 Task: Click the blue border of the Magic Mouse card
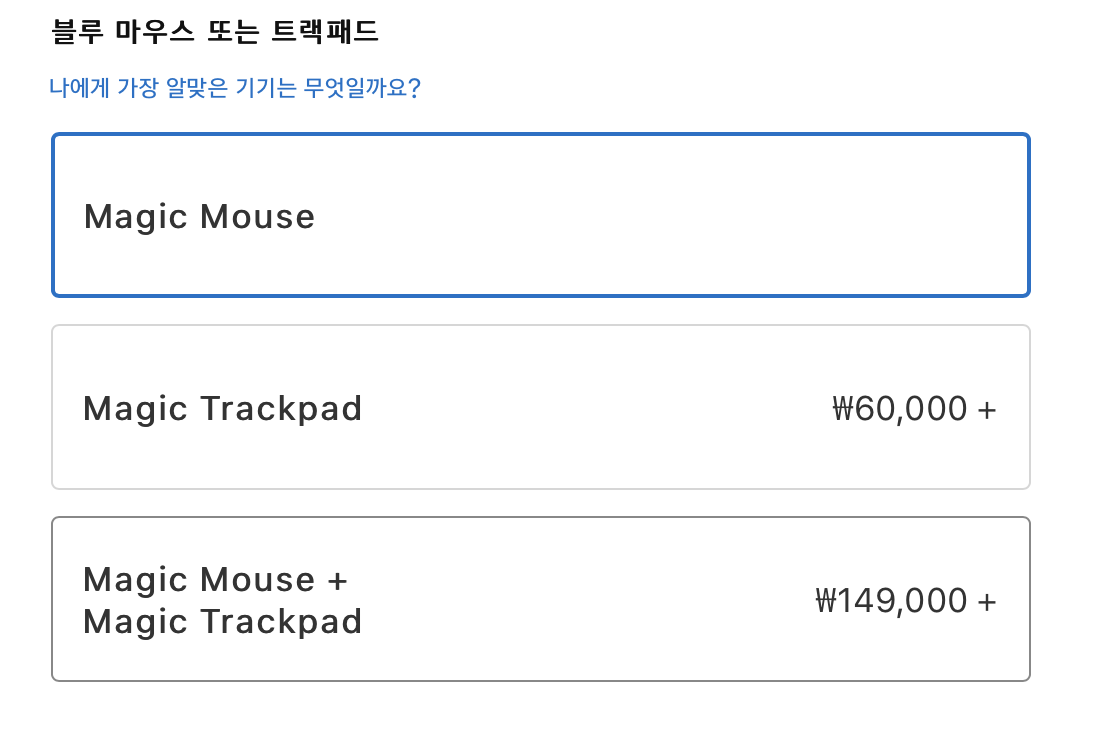point(540,135)
